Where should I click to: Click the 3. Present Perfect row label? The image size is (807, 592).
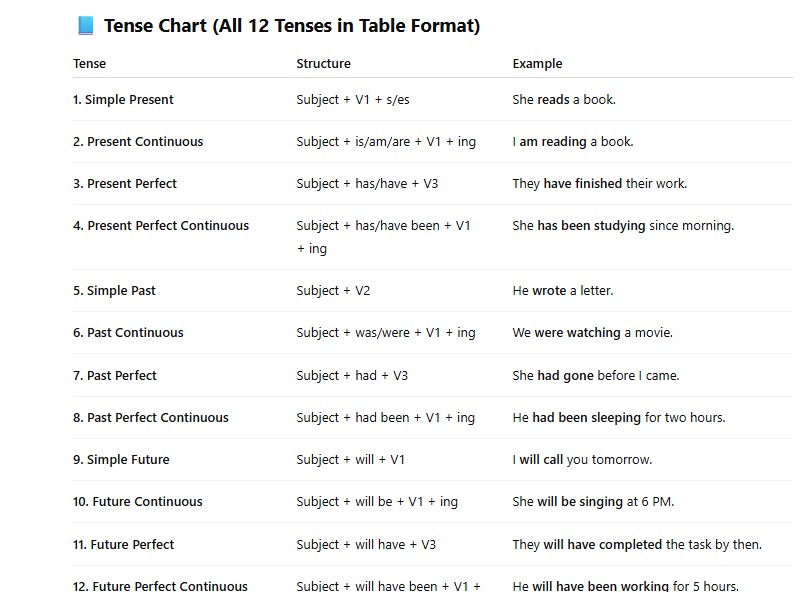coord(125,184)
